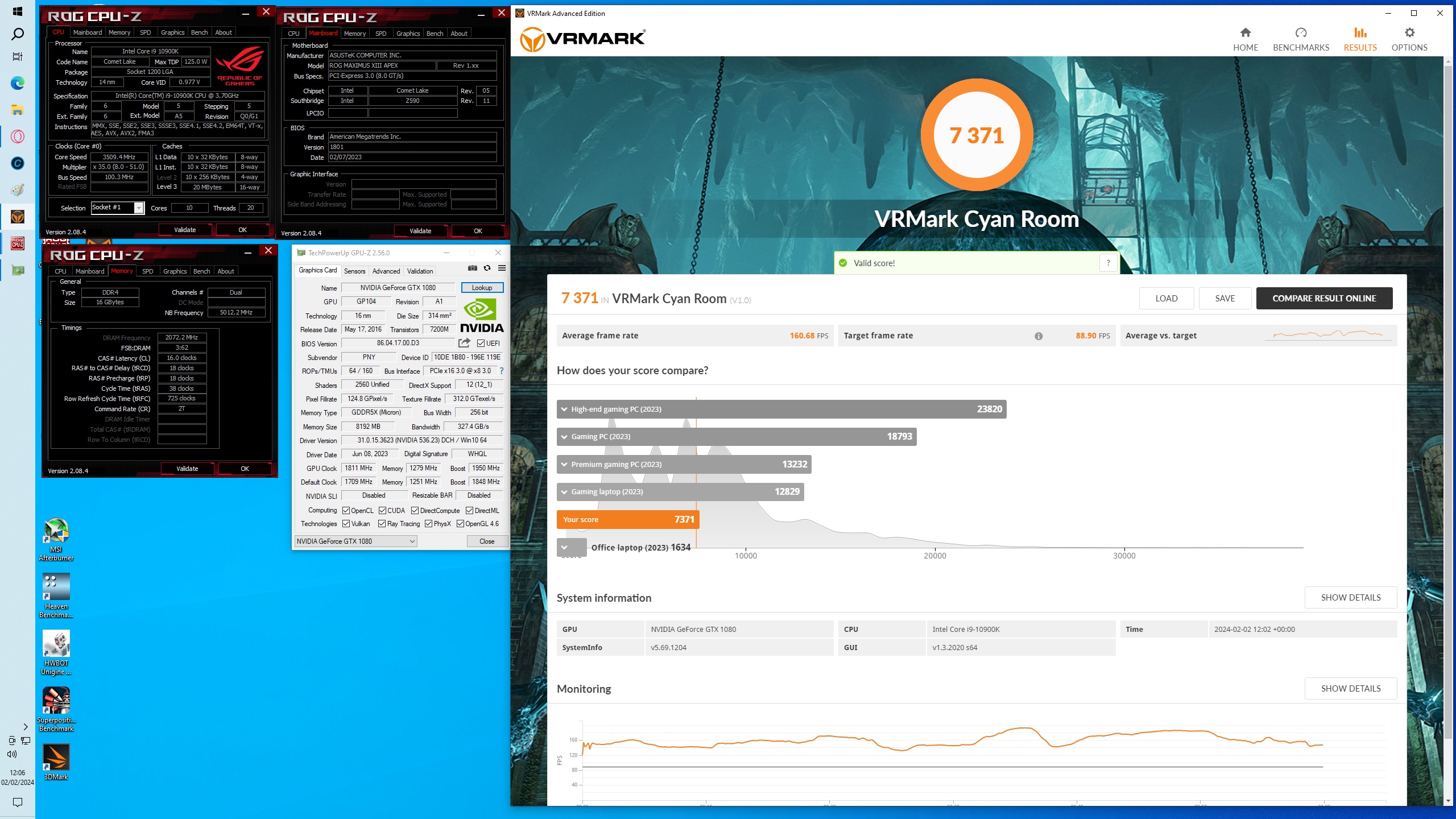
Task: Open 3DMark desktop shortcut
Action: point(56,762)
